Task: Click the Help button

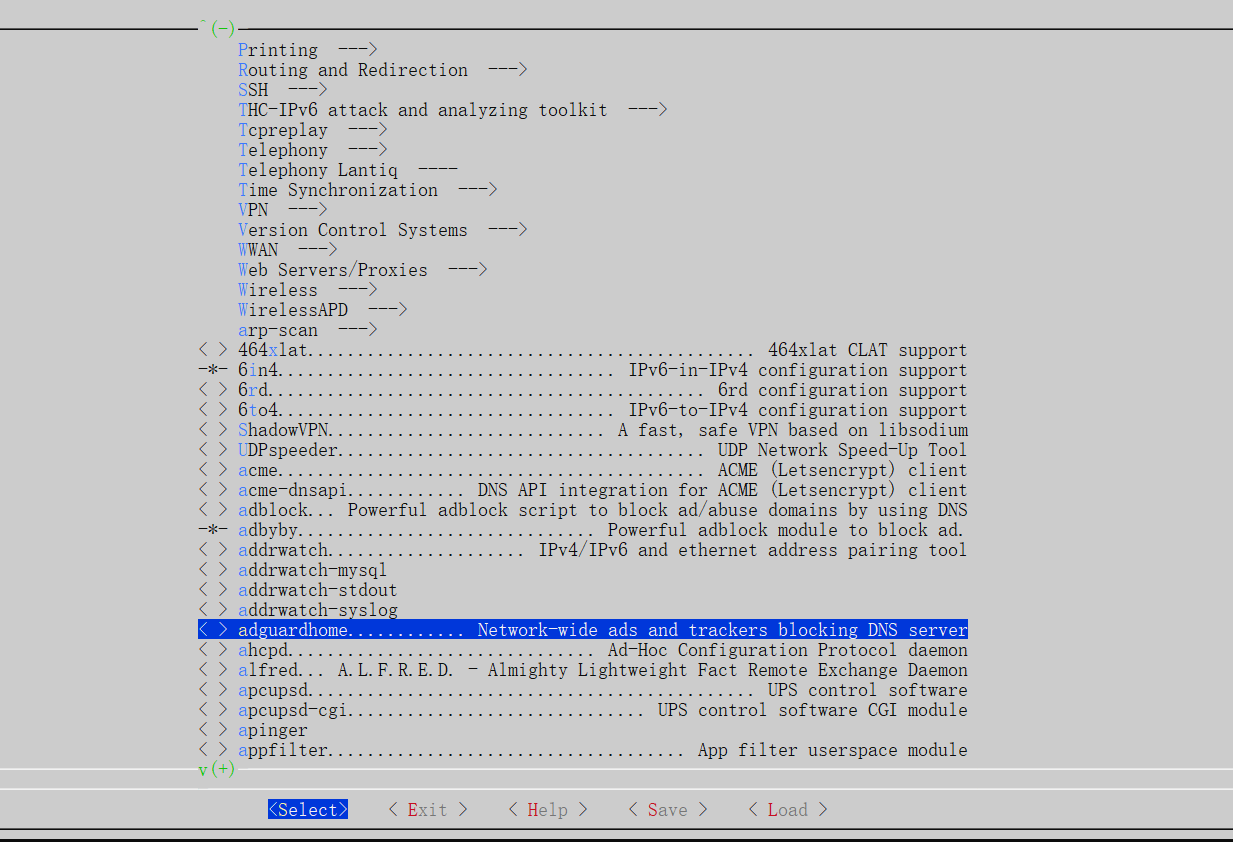Action: [x=546, y=810]
